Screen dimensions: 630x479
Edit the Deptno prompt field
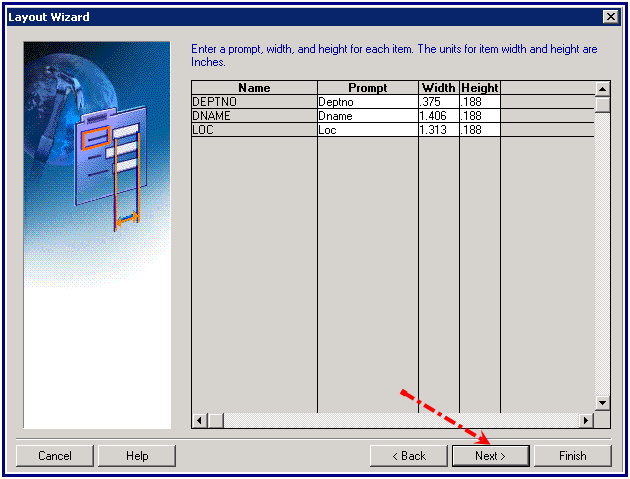tap(368, 102)
